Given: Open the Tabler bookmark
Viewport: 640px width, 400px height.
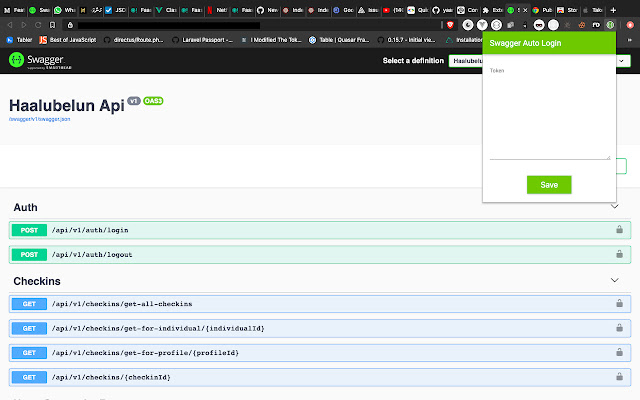Looking at the screenshot, I should (19, 40).
